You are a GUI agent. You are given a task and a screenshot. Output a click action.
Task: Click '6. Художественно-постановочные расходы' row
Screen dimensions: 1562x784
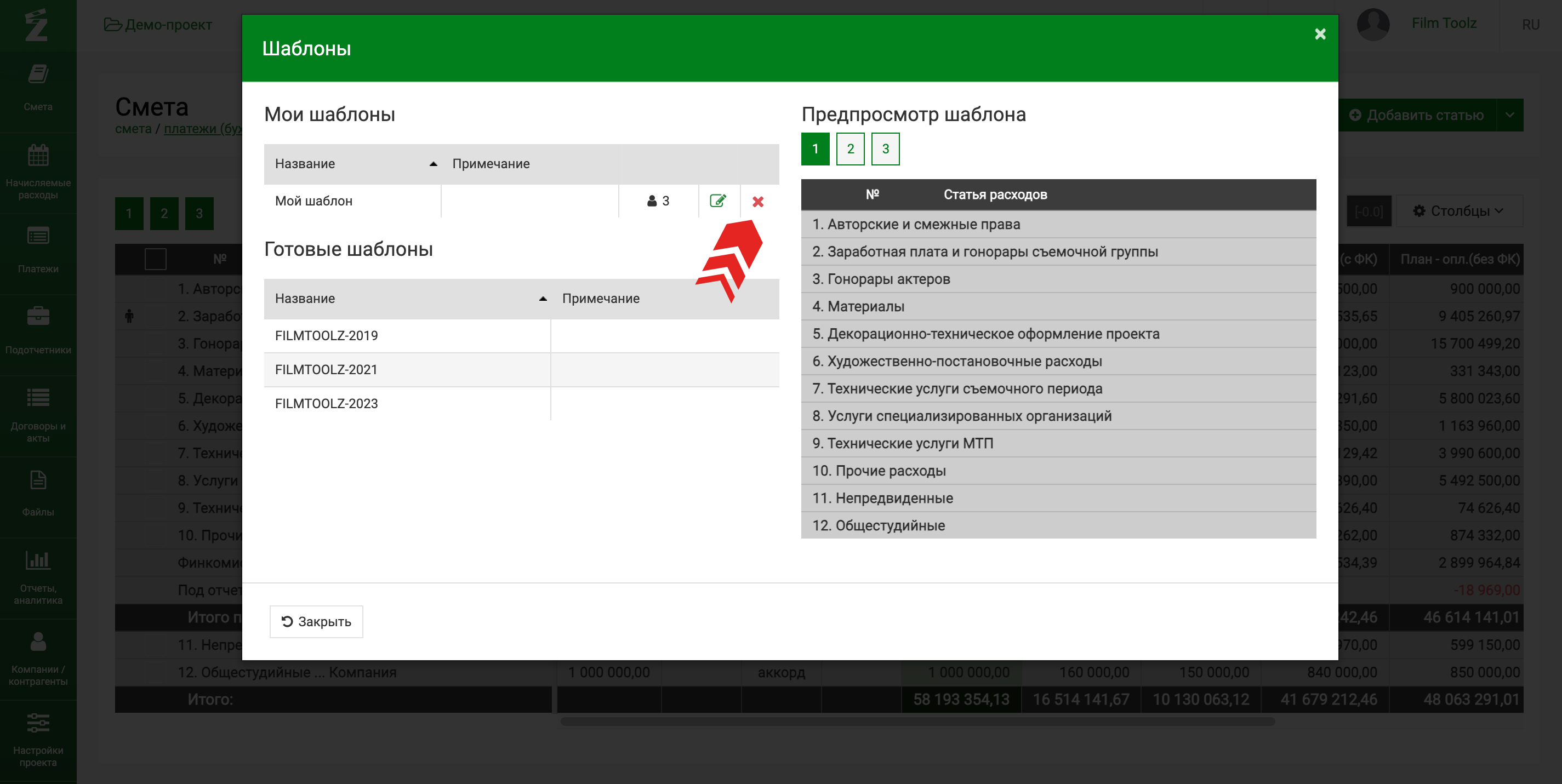1058,361
